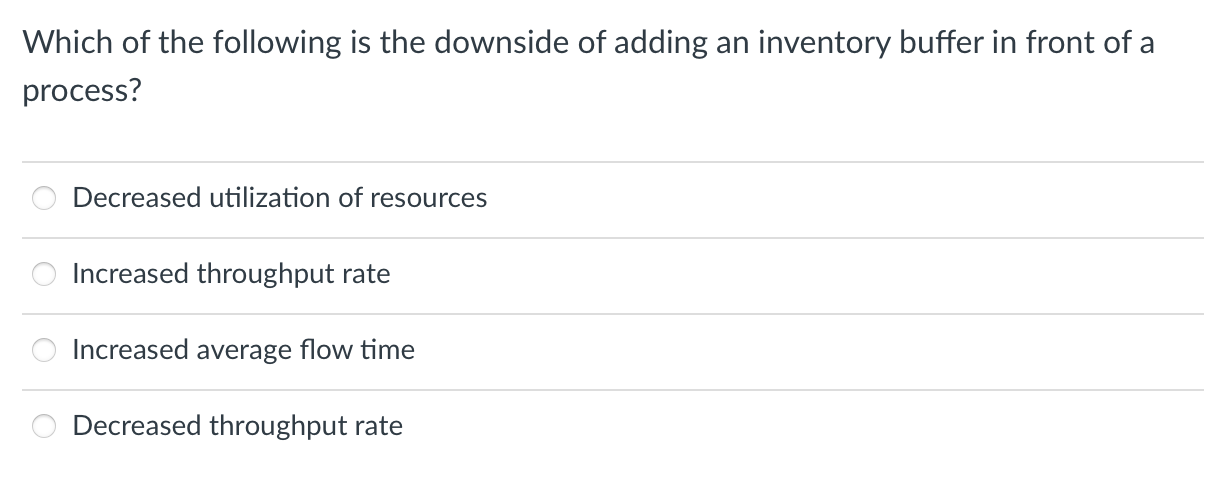Viewport: 1226px width, 486px height.
Task: Mark the Decreased throughput rate radio button
Action: point(46,427)
